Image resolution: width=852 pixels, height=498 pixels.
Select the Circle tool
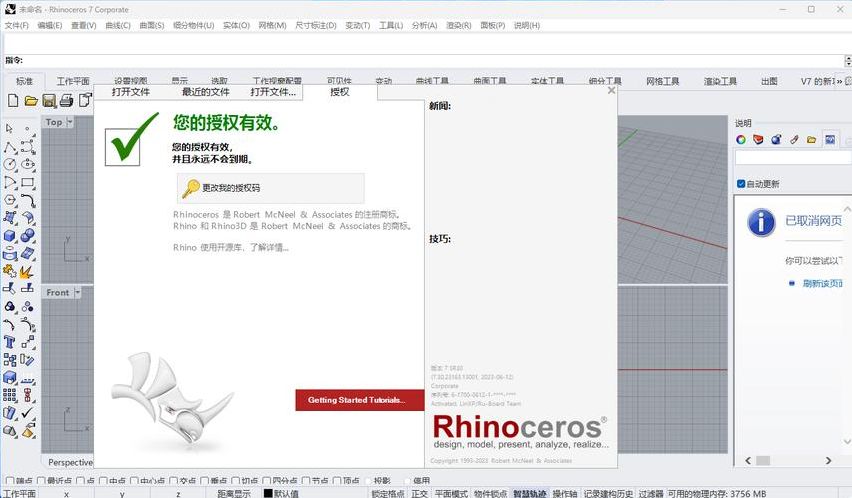(x=10, y=165)
